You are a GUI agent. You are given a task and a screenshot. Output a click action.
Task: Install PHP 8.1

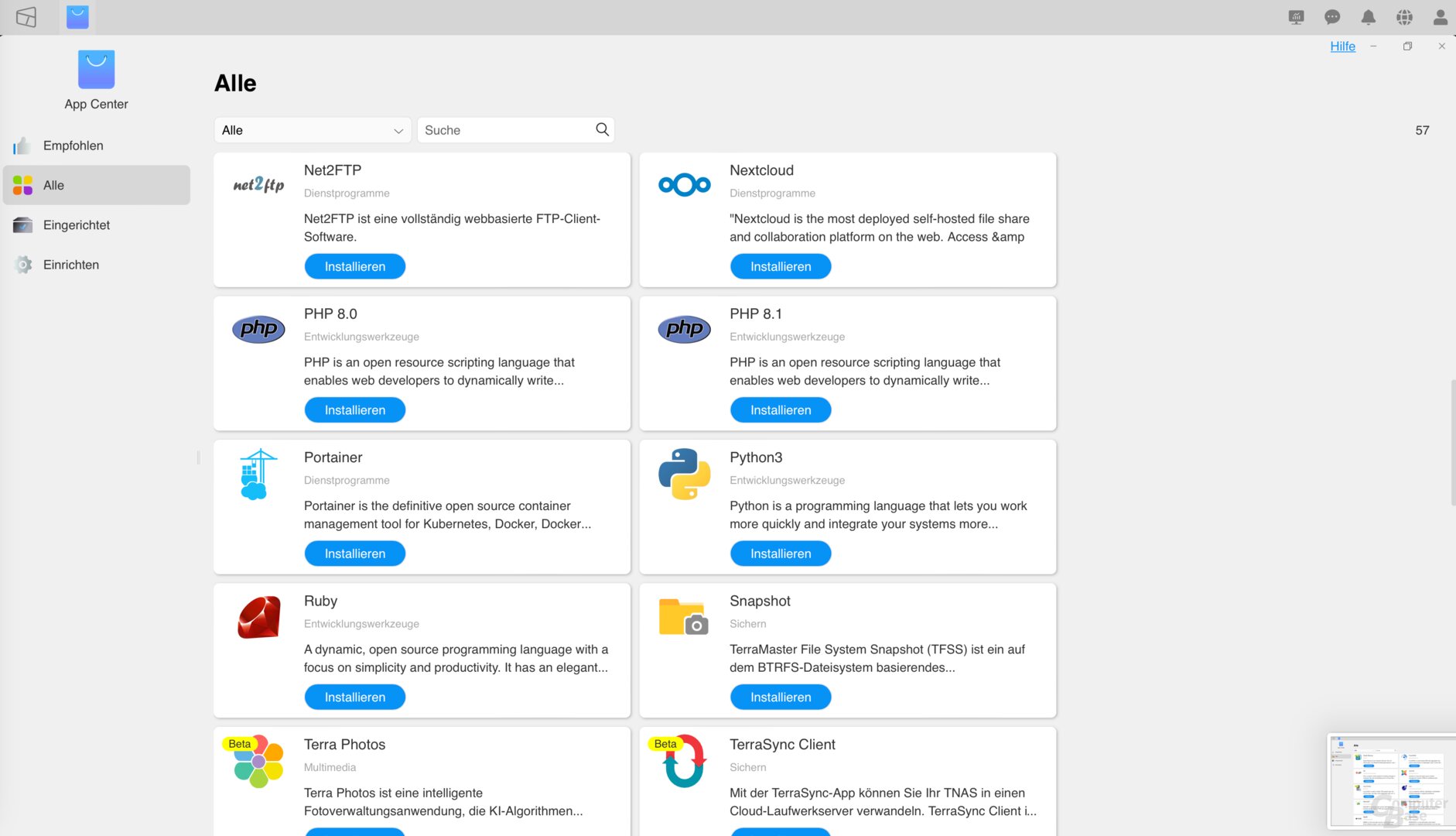click(780, 410)
